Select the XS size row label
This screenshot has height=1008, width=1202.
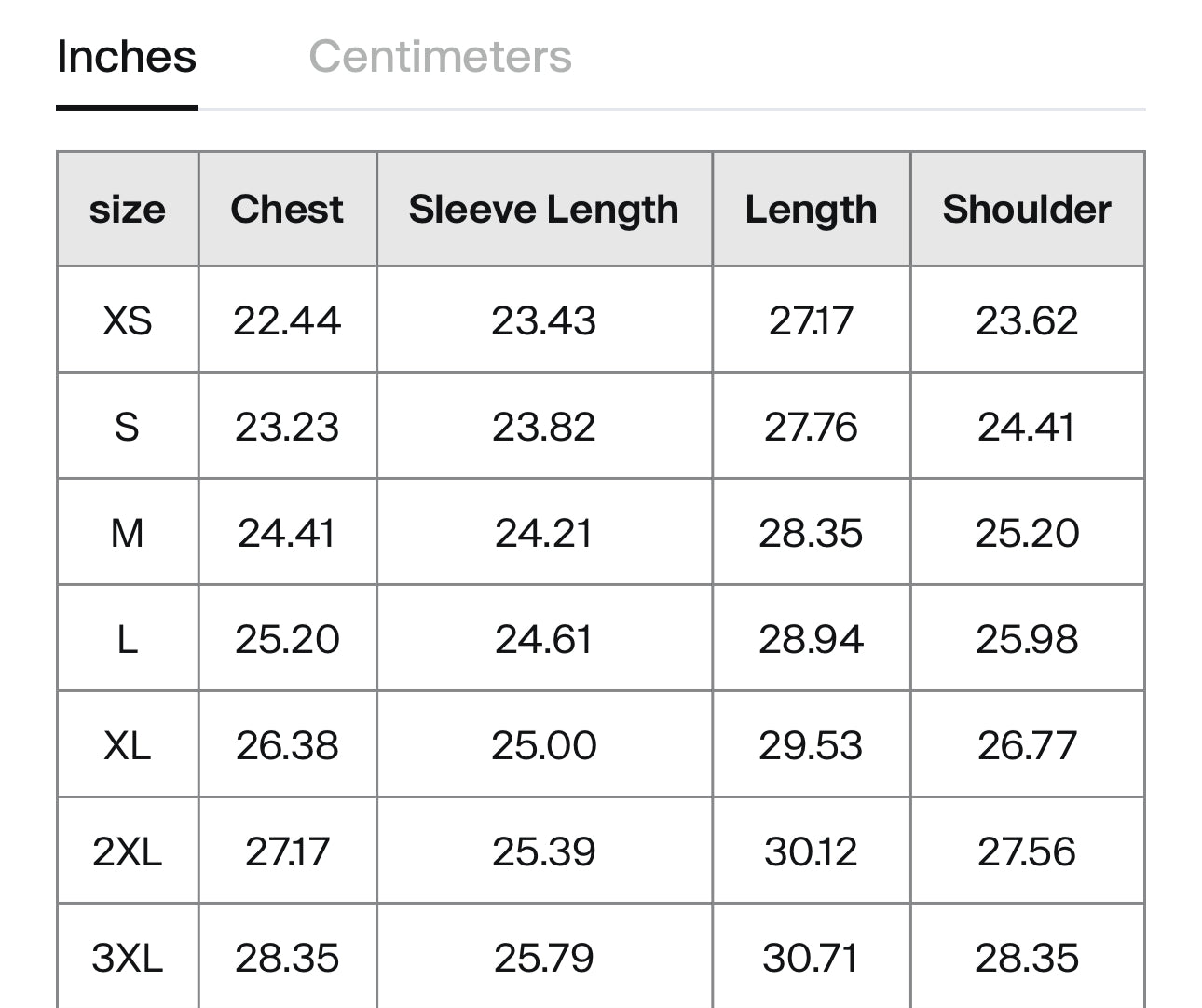coord(128,320)
